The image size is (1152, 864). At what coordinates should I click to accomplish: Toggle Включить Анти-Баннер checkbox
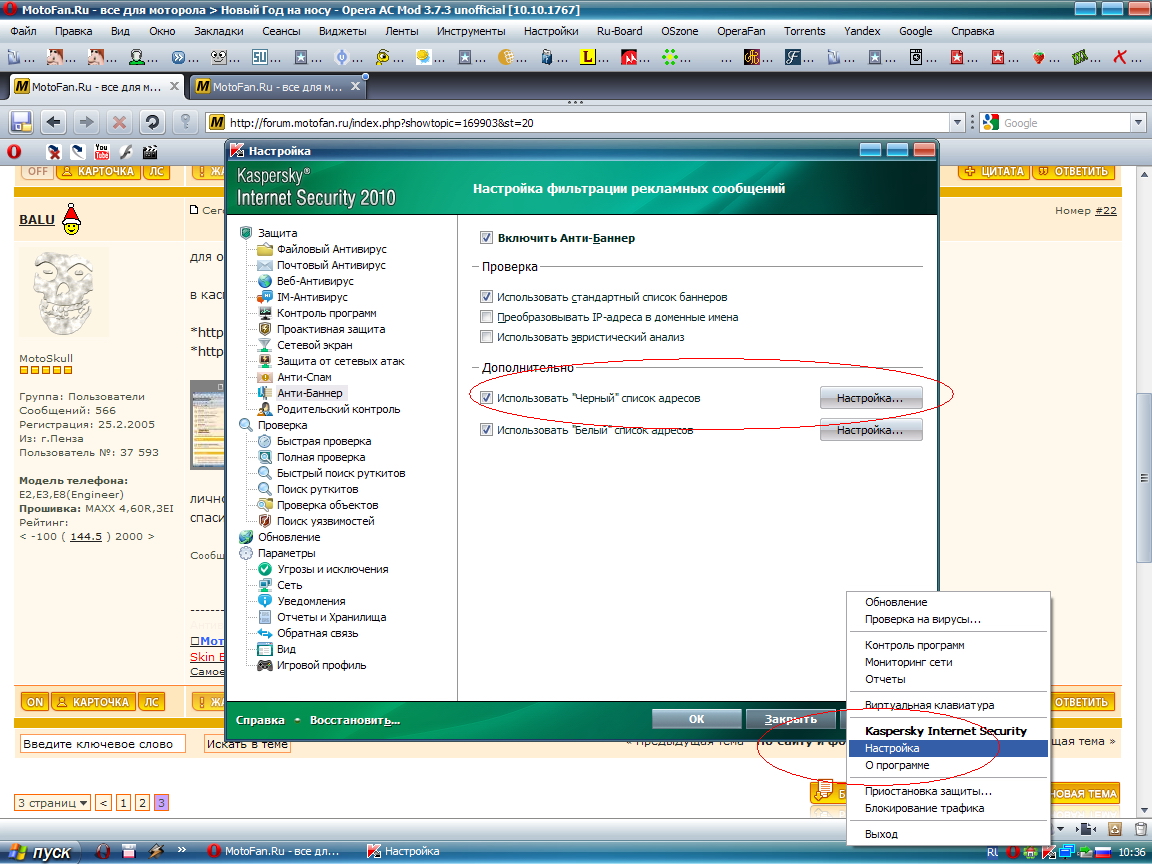click(x=486, y=238)
